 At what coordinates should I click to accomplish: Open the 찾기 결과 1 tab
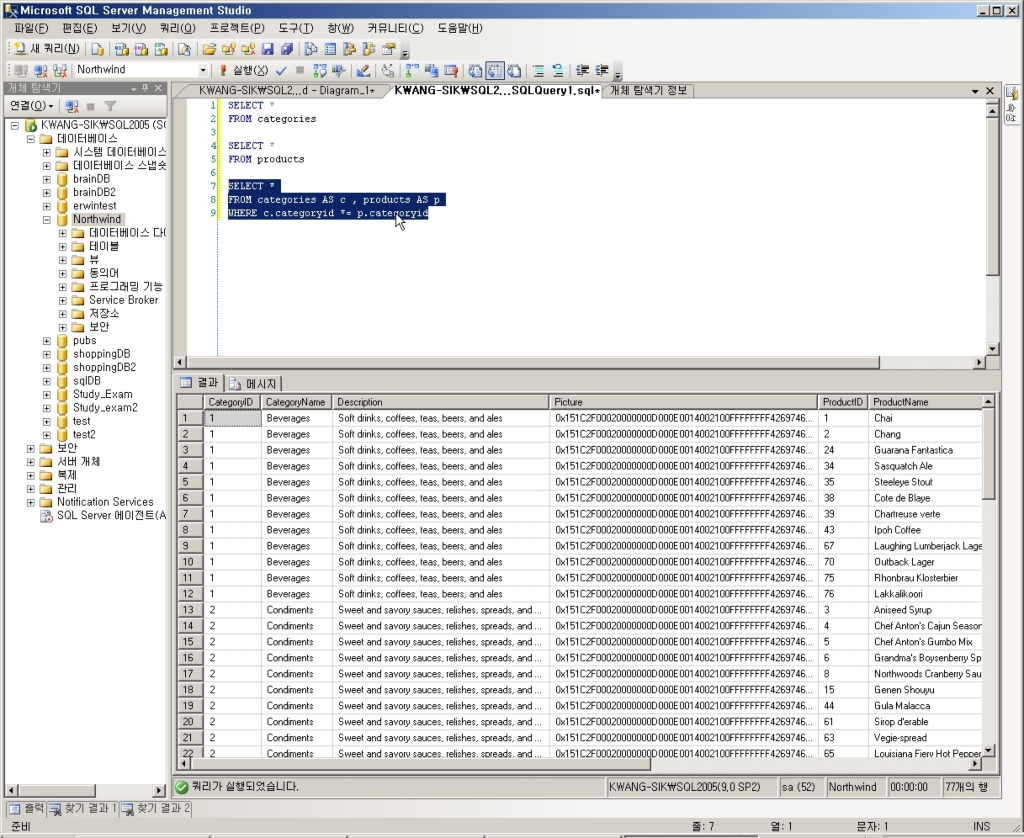(x=82, y=809)
